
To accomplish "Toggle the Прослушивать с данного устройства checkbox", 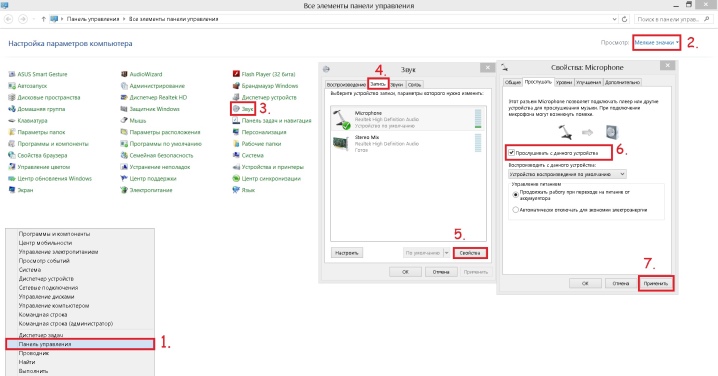I will pos(511,153).
